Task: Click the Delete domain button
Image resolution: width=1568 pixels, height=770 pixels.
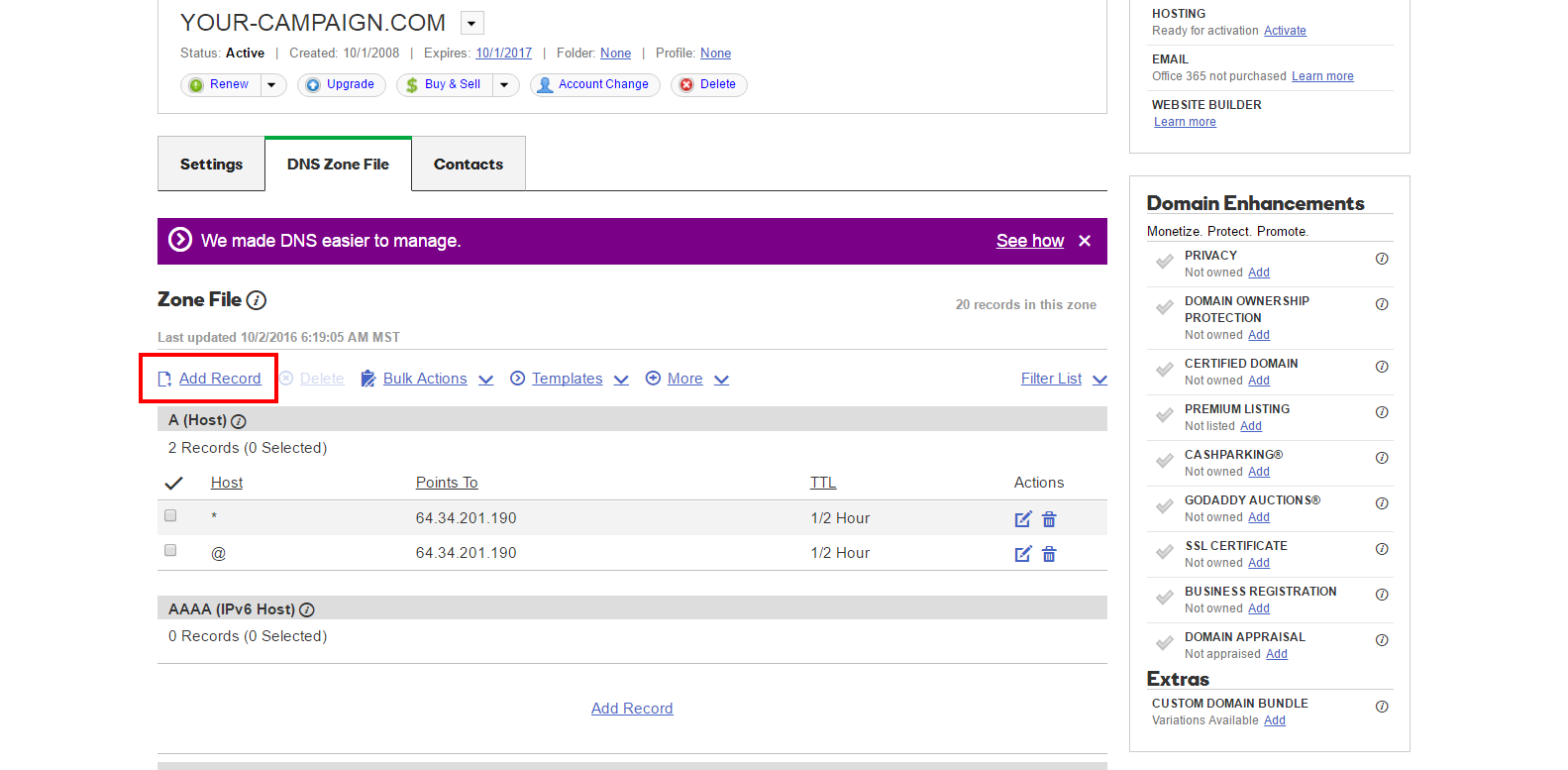Action: [x=709, y=85]
